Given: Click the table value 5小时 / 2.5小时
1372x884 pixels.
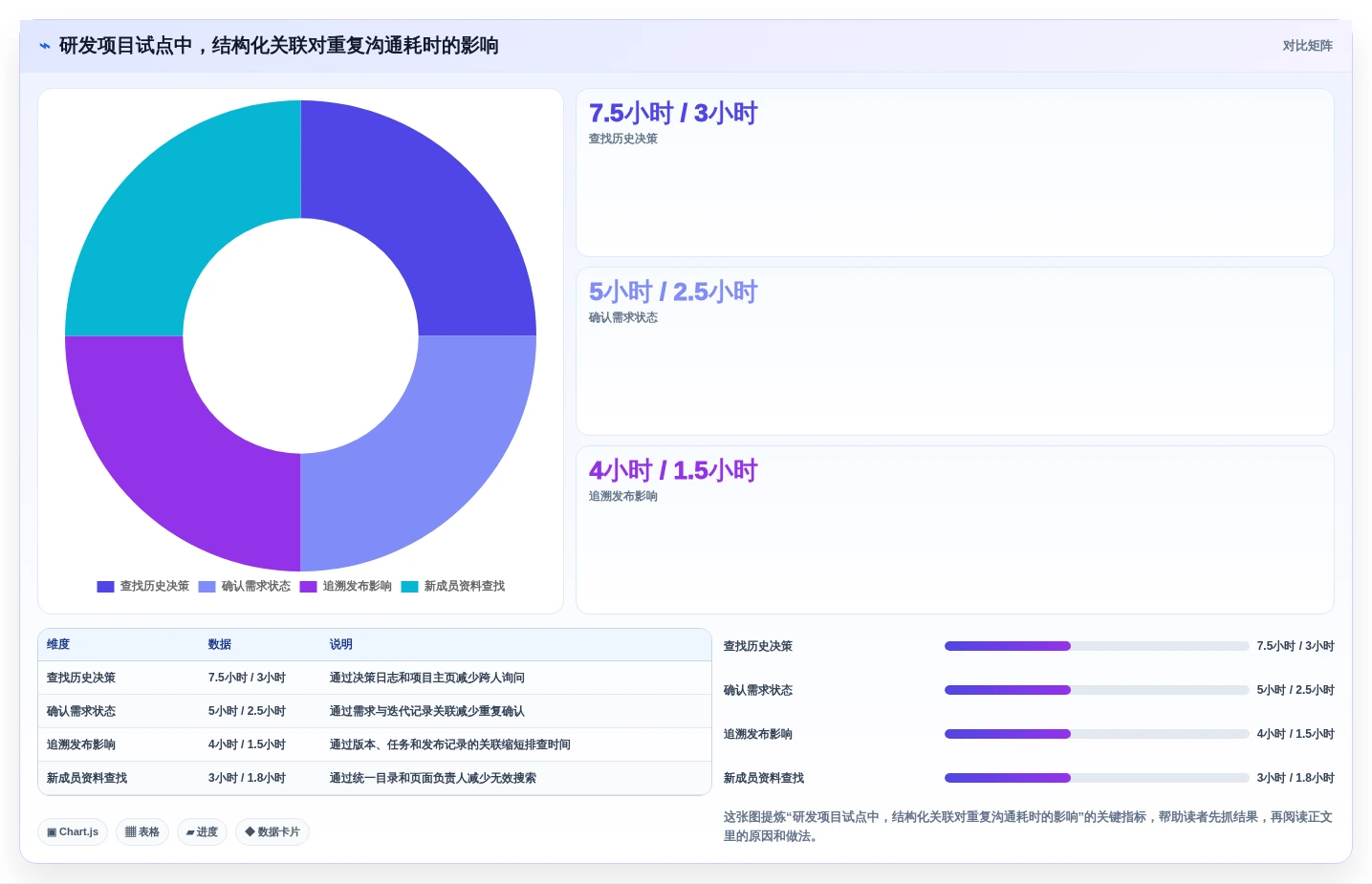Looking at the screenshot, I should coord(247,712).
